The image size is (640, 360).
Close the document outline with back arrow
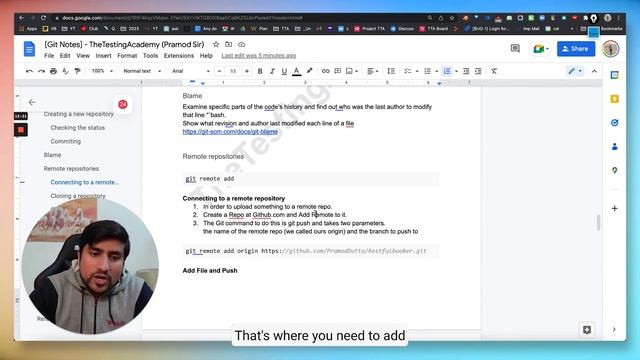coord(32,102)
